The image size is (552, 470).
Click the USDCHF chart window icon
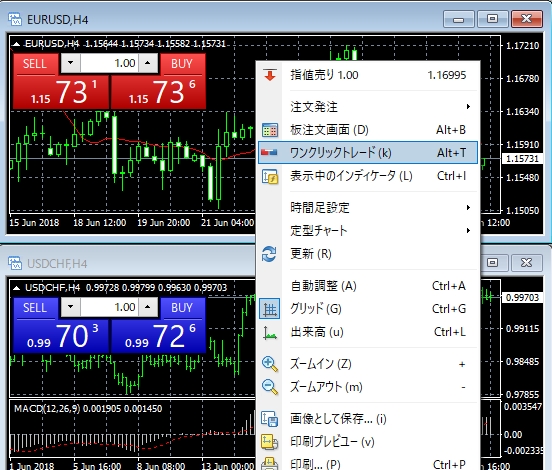[x=15, y=263]
